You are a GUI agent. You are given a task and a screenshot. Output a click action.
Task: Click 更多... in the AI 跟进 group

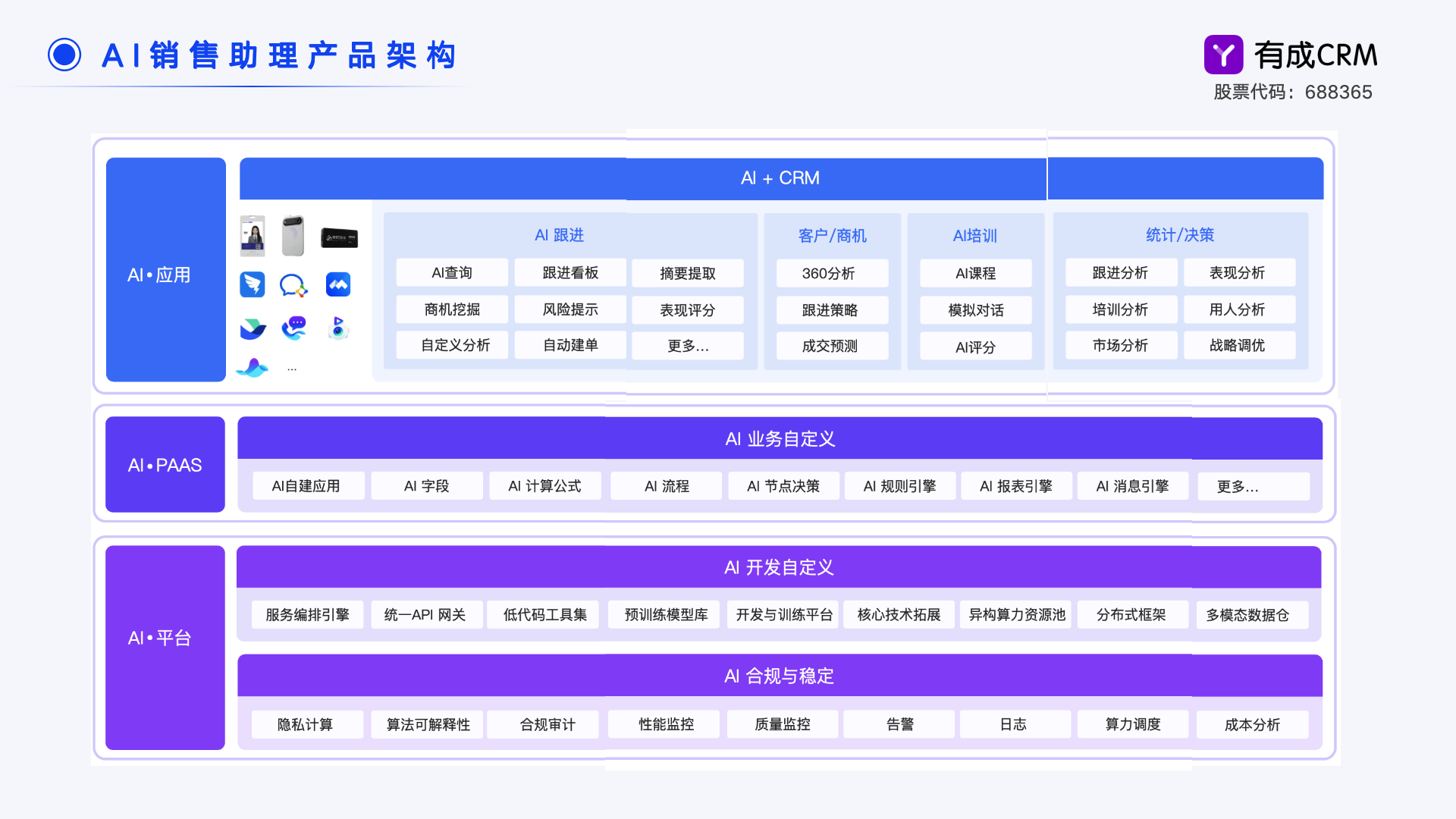click(x=688, y=346)
